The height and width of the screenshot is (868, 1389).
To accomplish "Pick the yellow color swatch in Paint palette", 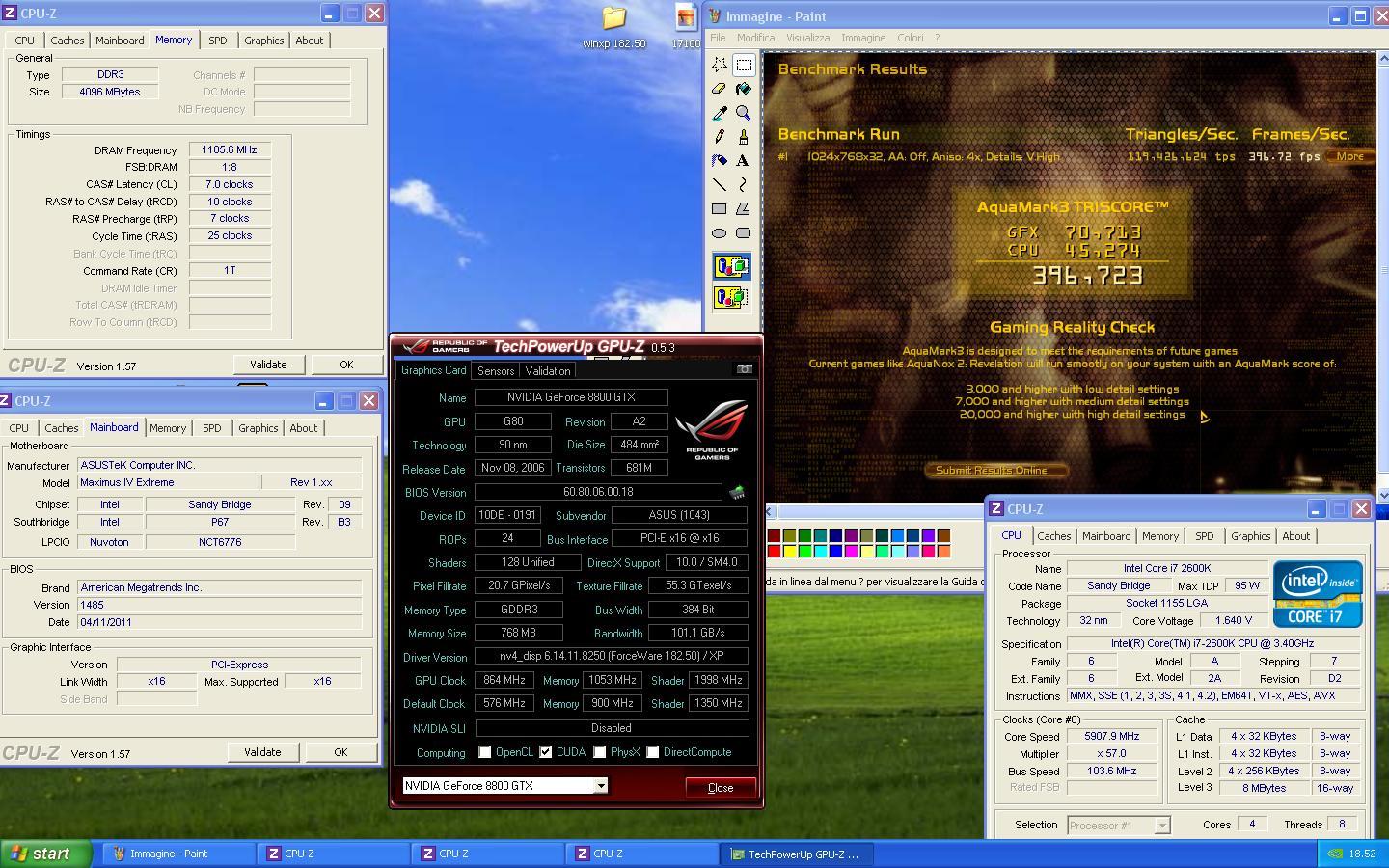I will click(789, 552).
